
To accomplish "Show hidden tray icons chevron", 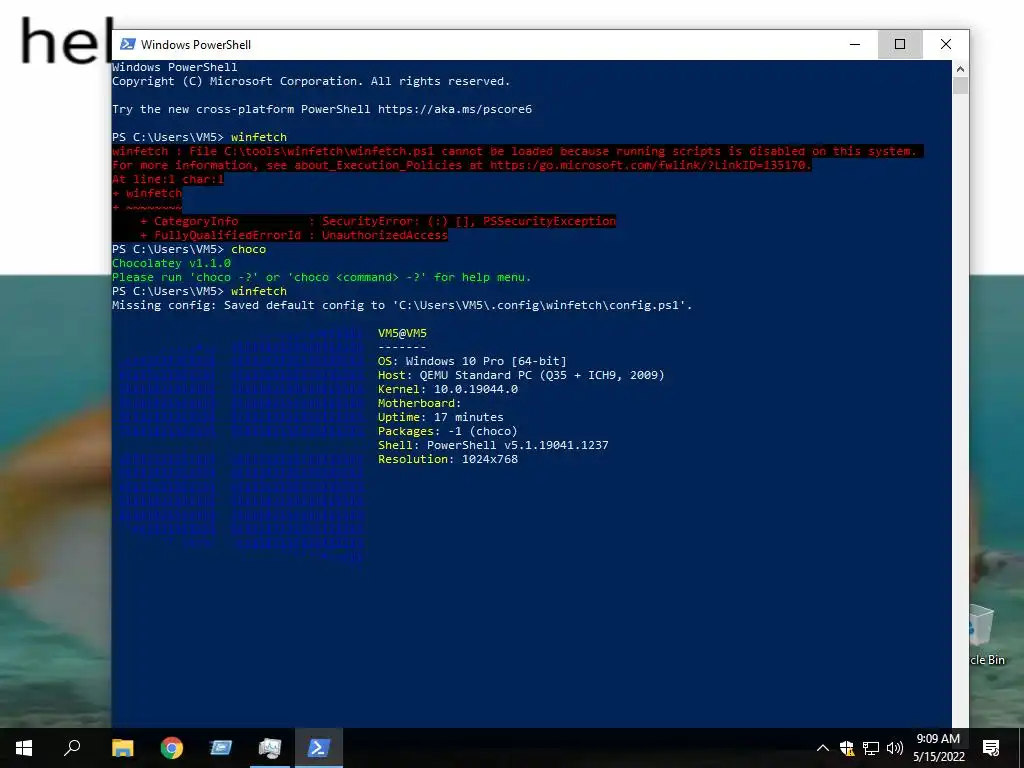I will [x=823, y=748].
